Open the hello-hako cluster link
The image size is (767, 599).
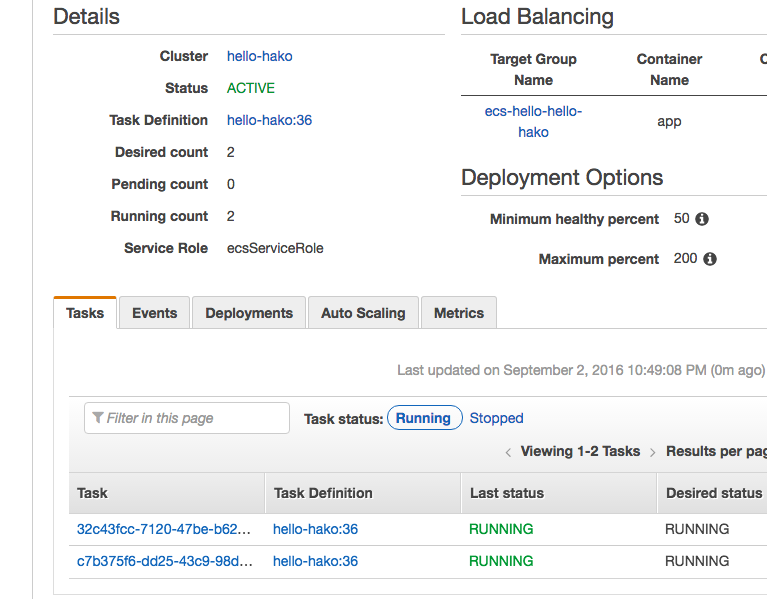[260, 56]
